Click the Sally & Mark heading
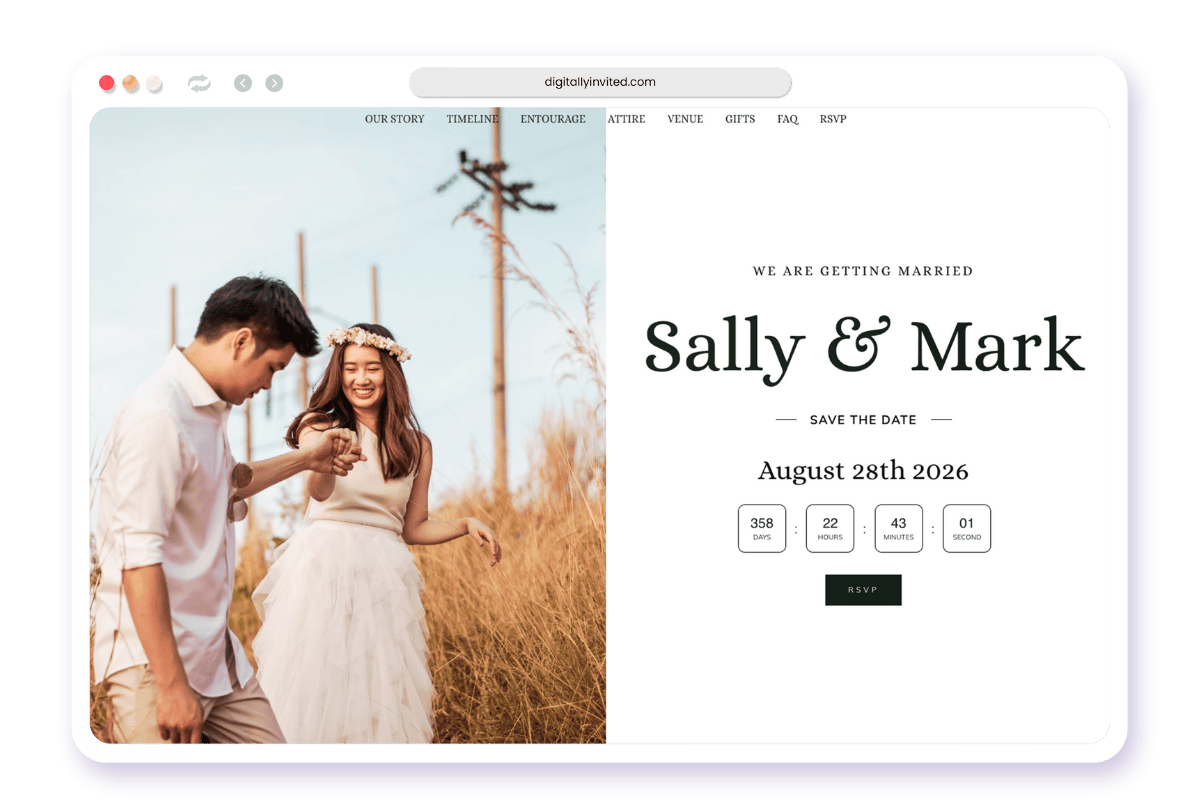 pyautogui.click(x=864, y=348)
